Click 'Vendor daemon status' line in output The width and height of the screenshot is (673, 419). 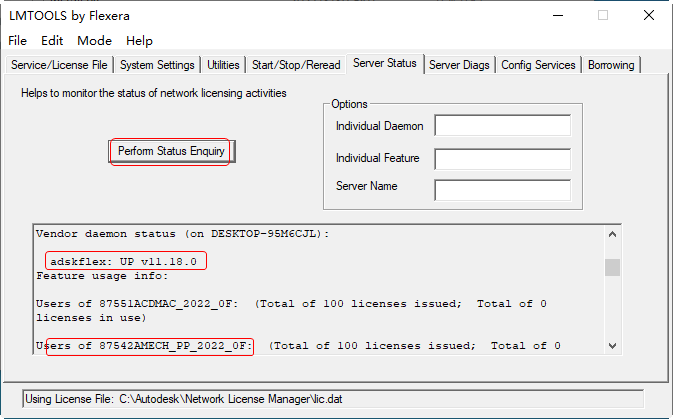[182, 234]
